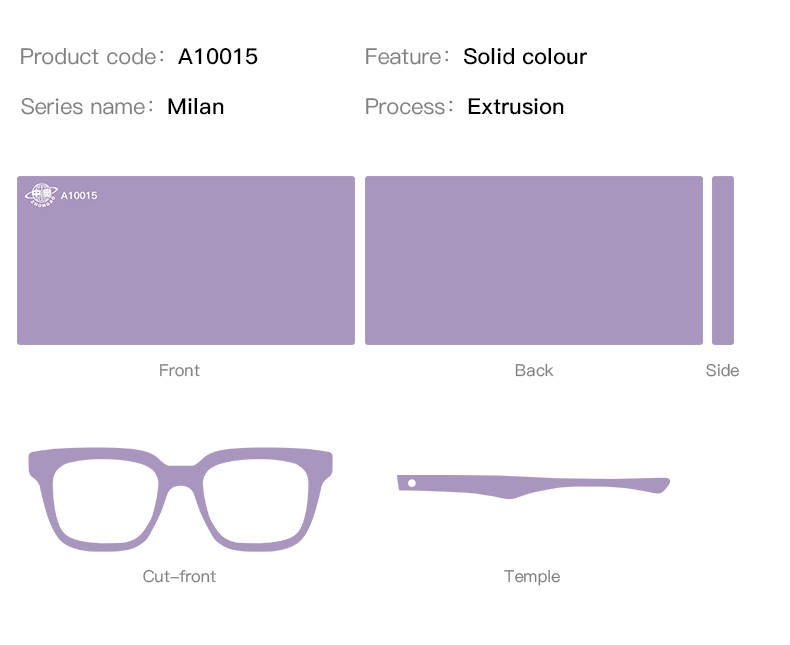Select the purple Front colour panel
Viewport: 790px width, 645px height.
pos(186,261)
